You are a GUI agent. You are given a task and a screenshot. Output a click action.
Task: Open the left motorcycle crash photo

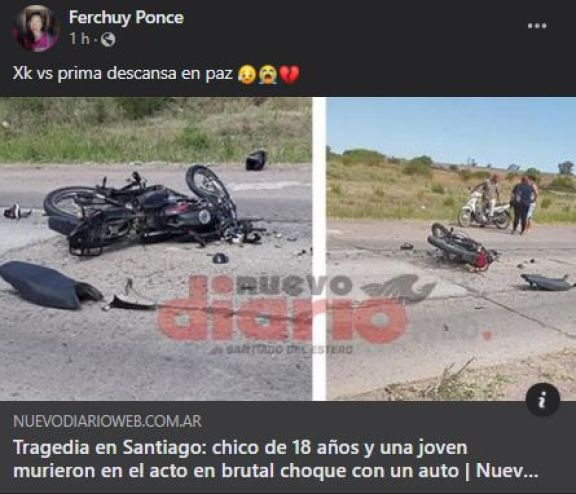click(x=156, y=249)
